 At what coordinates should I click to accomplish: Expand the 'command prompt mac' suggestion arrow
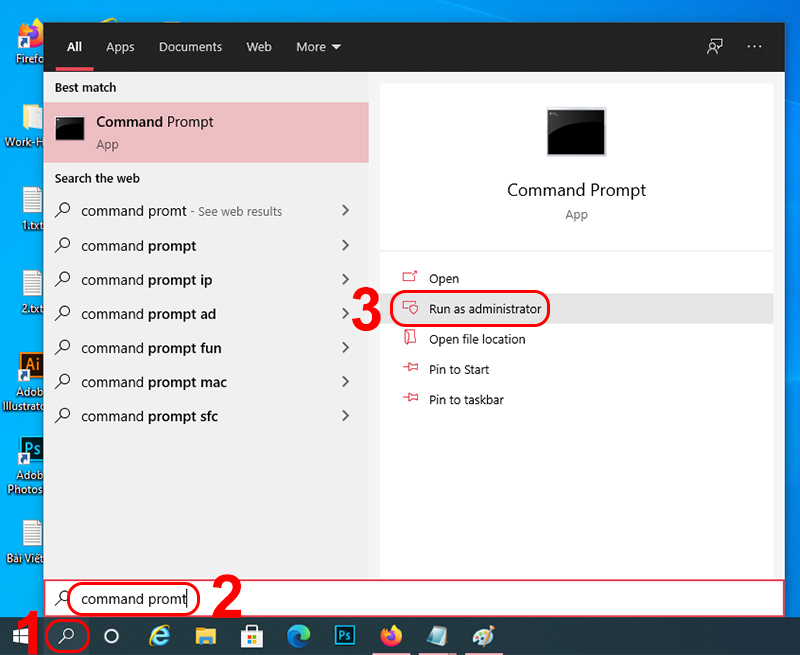[x=345, y=382]
